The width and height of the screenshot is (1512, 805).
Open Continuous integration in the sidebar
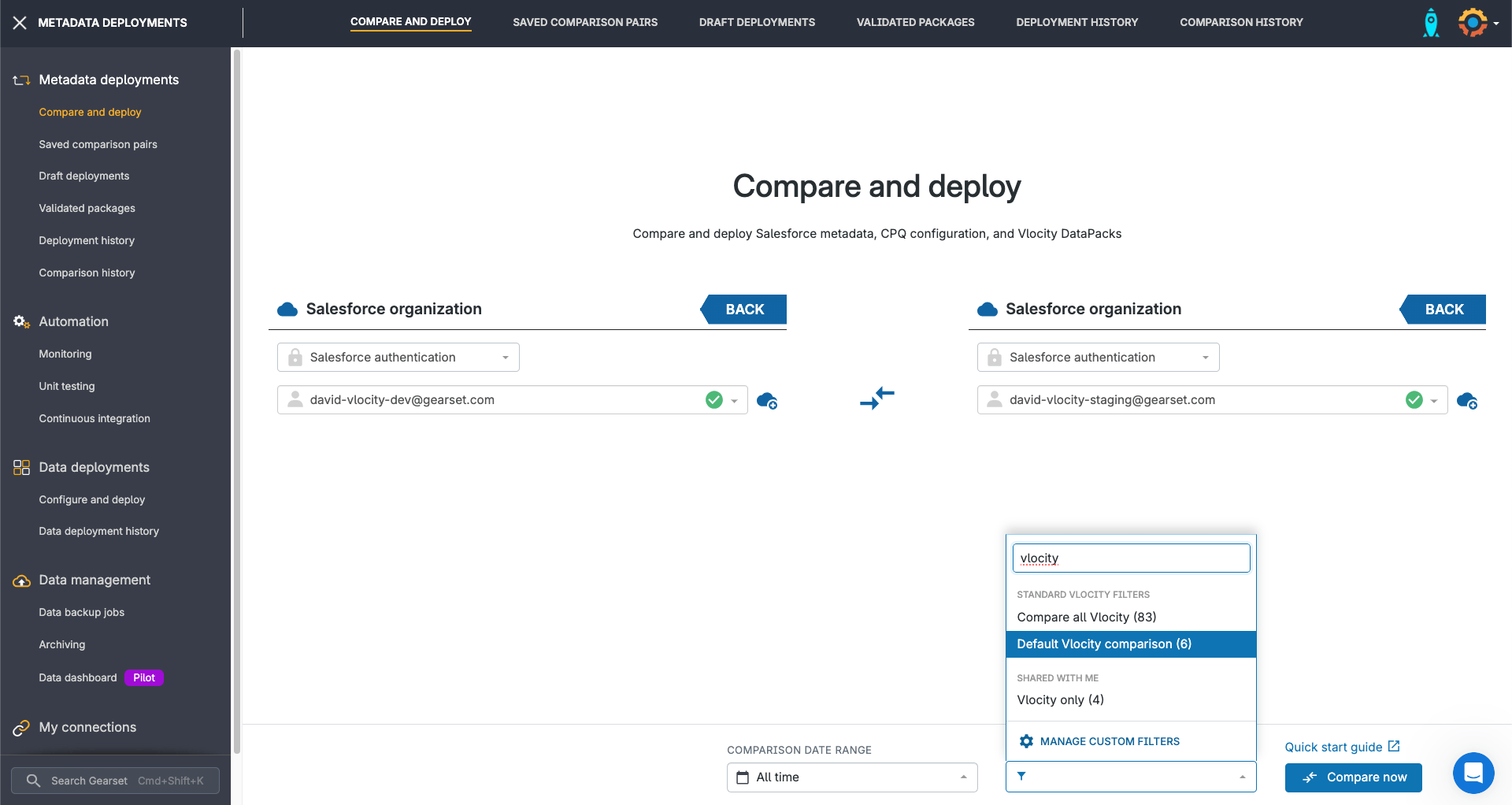tap(94, 418)
